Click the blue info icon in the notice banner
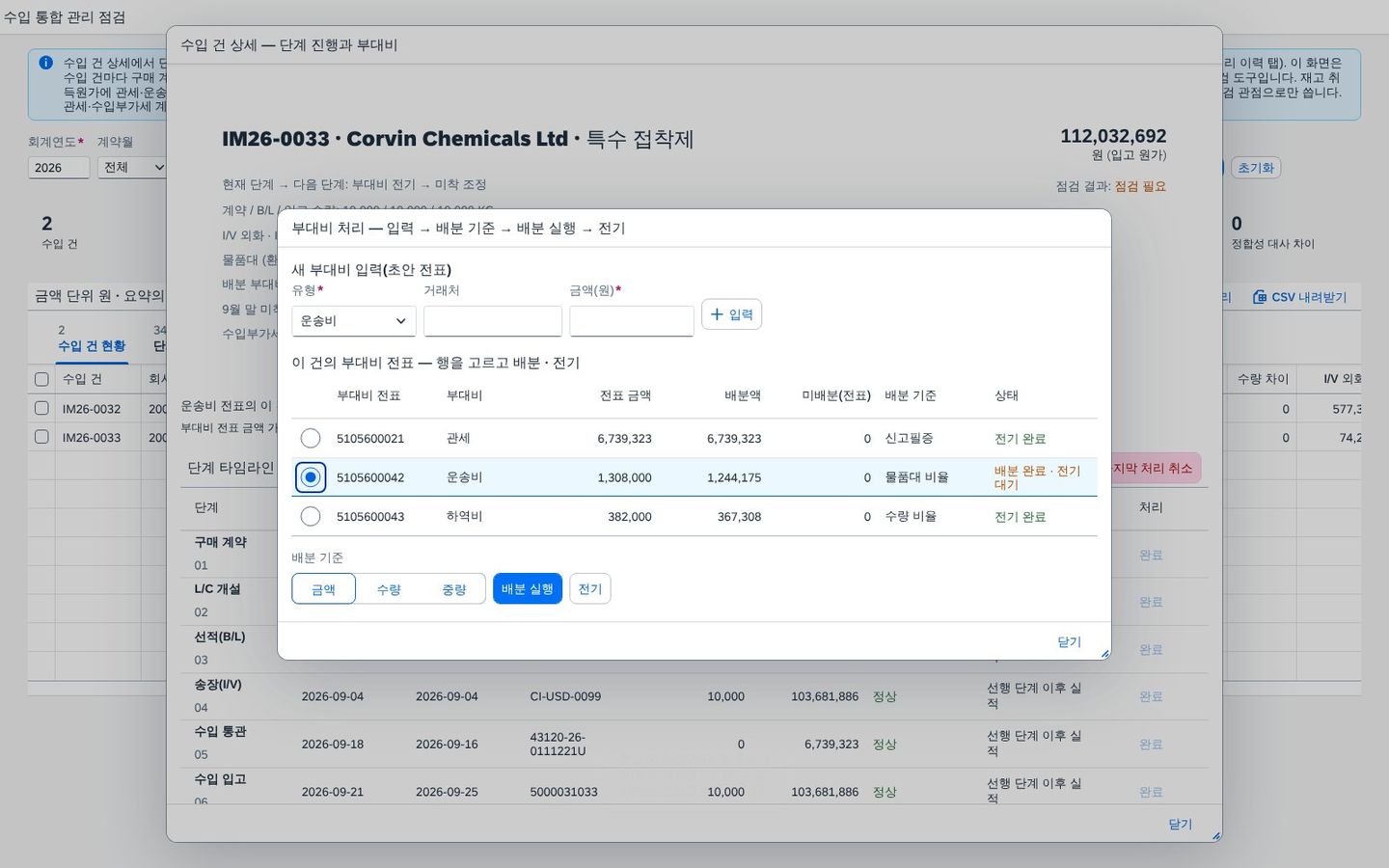The height and width of the screenshot is (868, 1389). (x=45, y=63)
